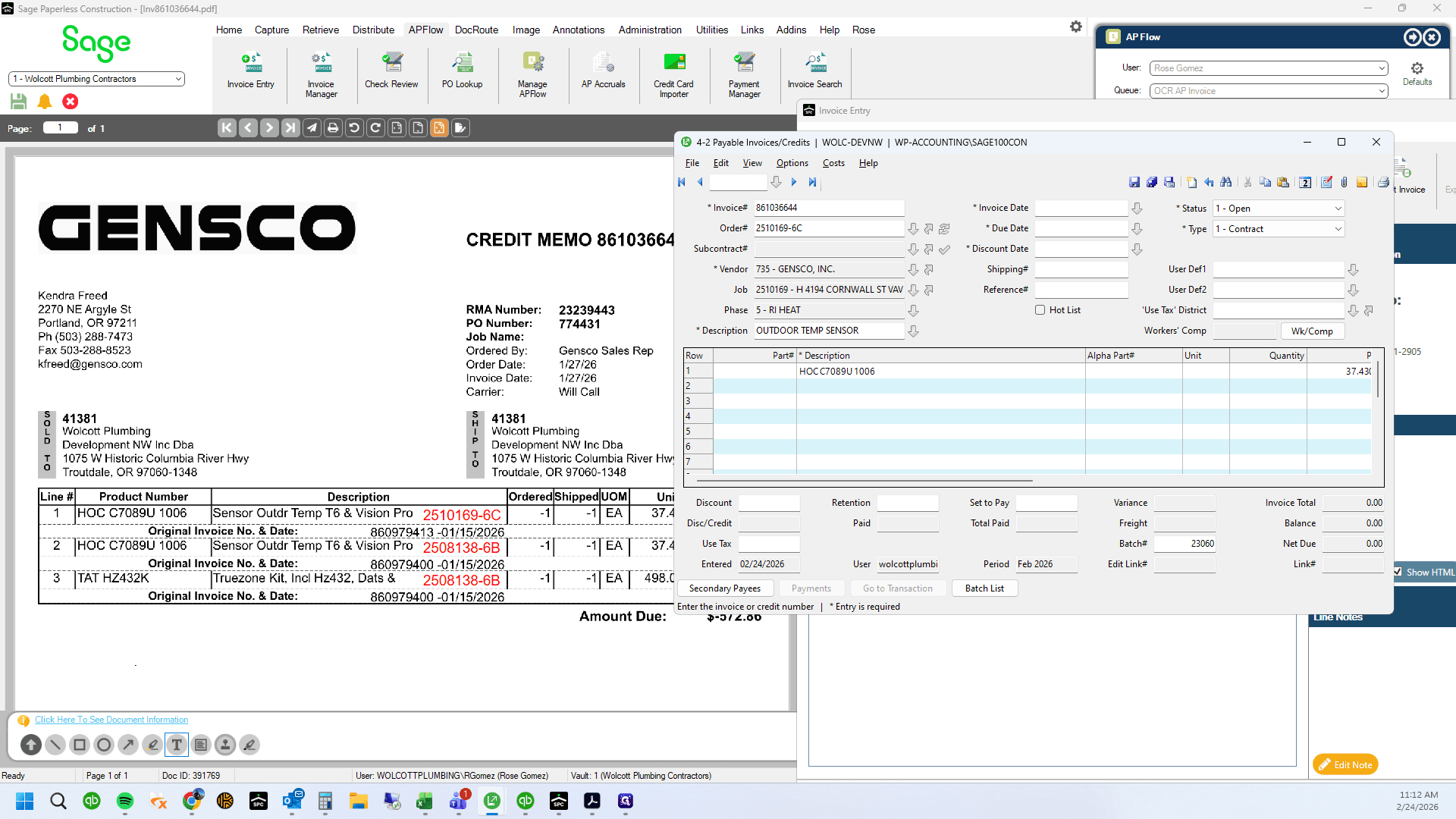Rotate the page counterclockwise
Image resolution: width=1456 pixels, height=819 pixels.
[x=354, y=128]
